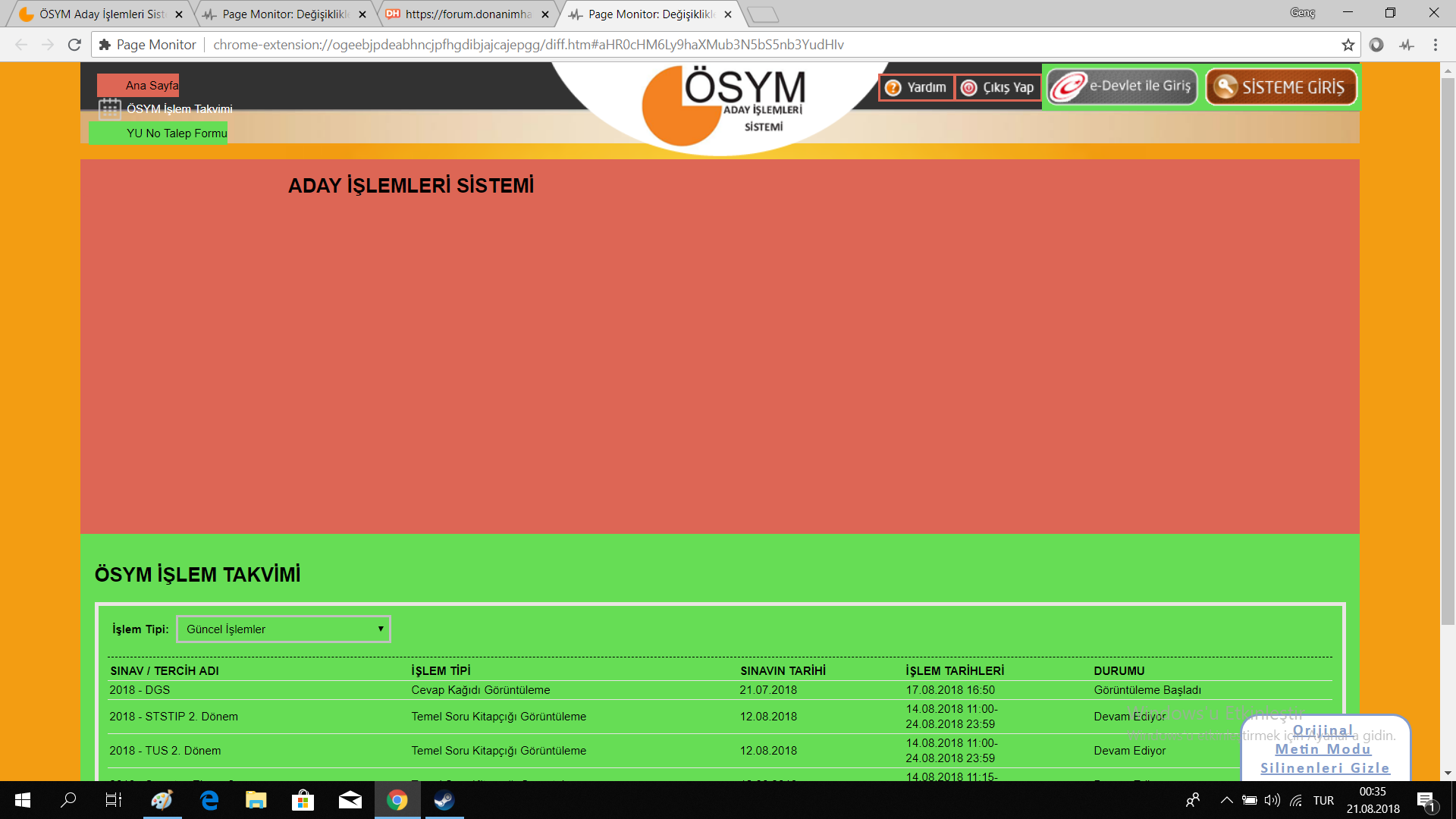
Task: Expand the İşlem Tipi dropdown
Action: point(284,629)
